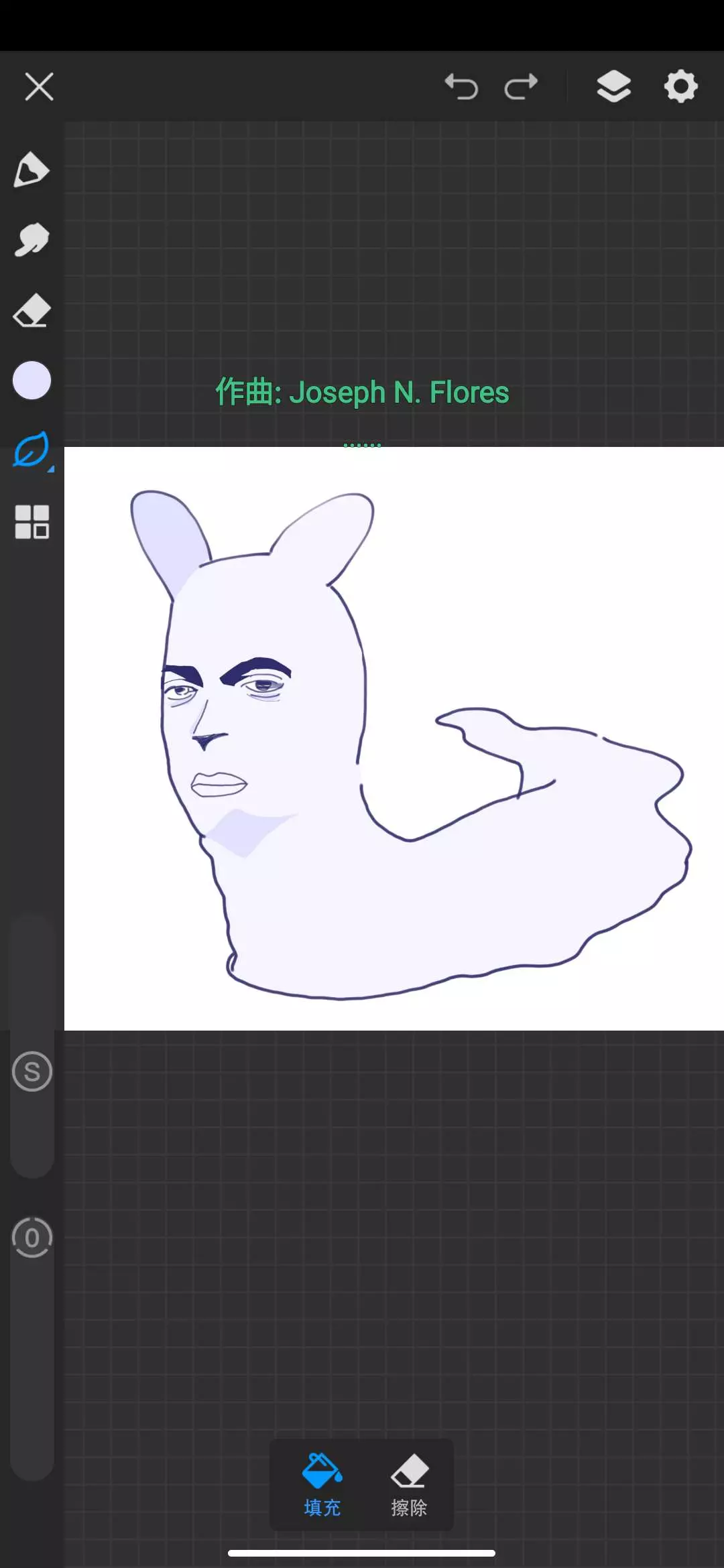
Task: Tap the drawing canvas character artwork
Action: tap(410, 744)
